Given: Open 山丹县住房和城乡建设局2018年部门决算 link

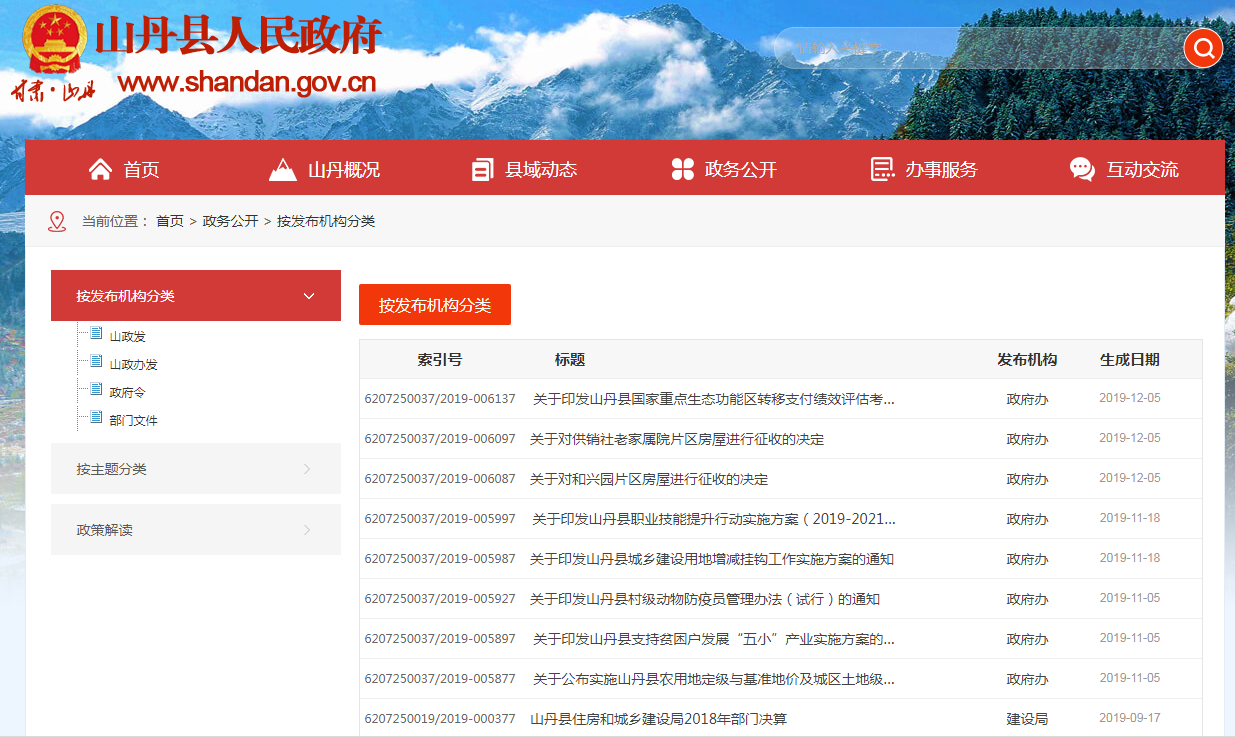Looking at the screenshot, I should 658,719.
